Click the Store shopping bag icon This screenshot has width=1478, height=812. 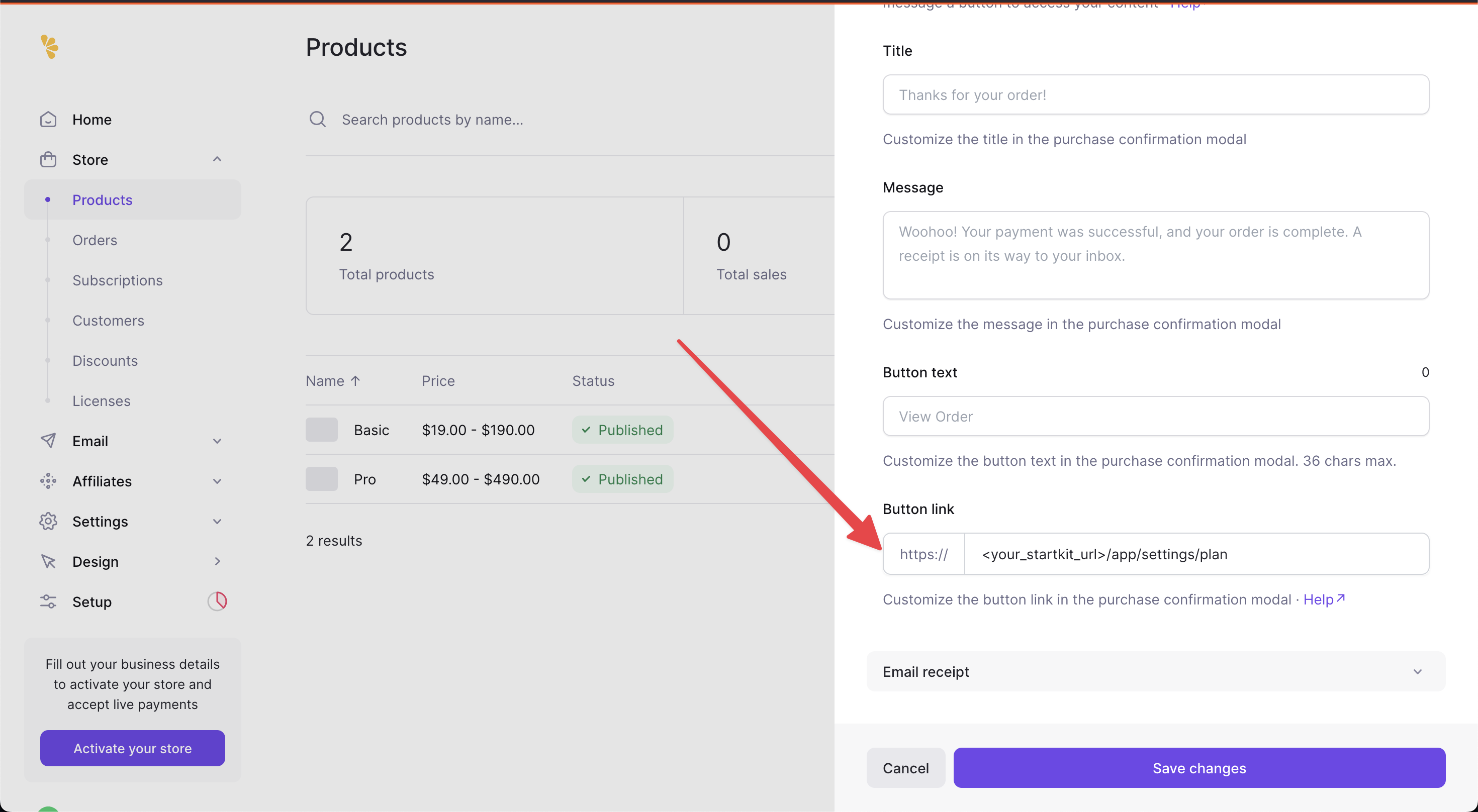pyautogui.click(x=48, y=159)
